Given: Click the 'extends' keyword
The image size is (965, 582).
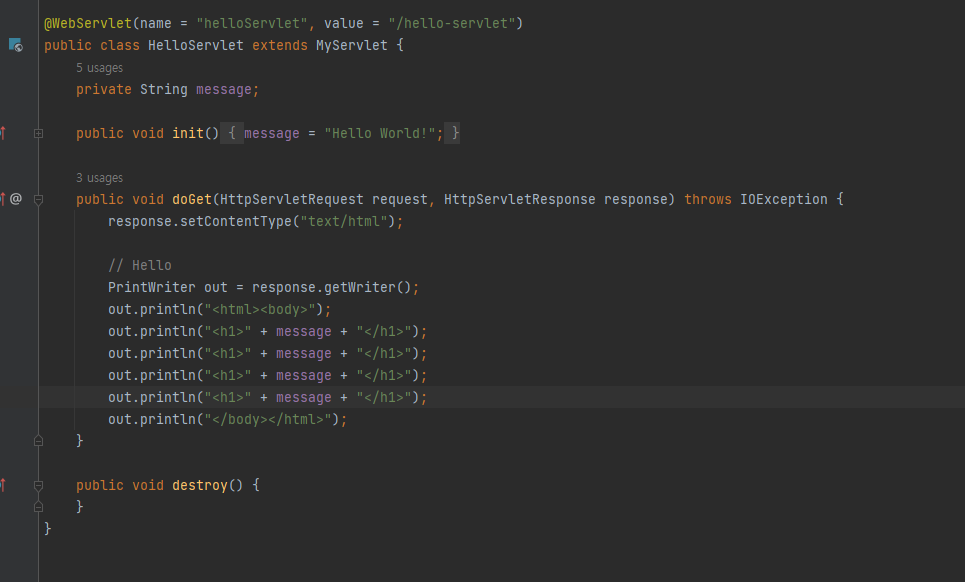Looking at the screenshot, I should click(x=279, y=46).
